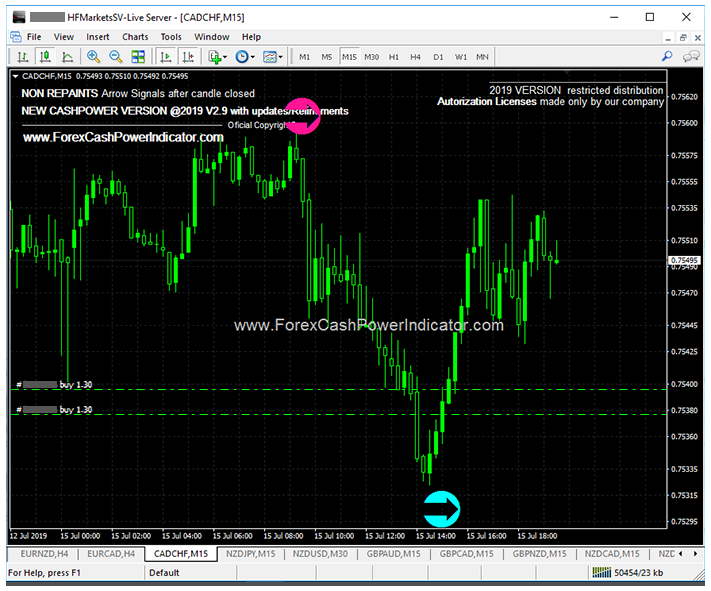The height and width of the screenshot is (591, 711).
Task: Open Periods dropdown arrow next to clock
Action: pos(253,57)
